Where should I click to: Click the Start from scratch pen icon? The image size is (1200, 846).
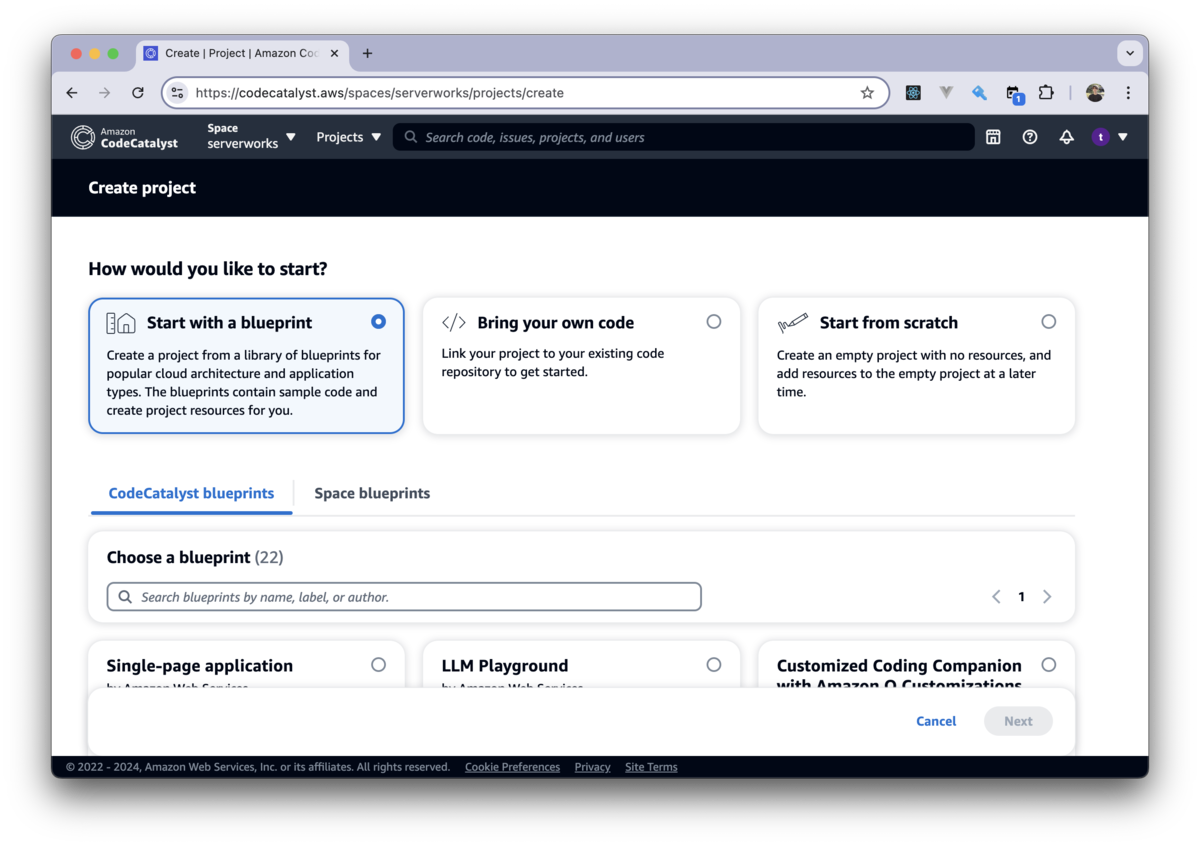click(792, 323)
